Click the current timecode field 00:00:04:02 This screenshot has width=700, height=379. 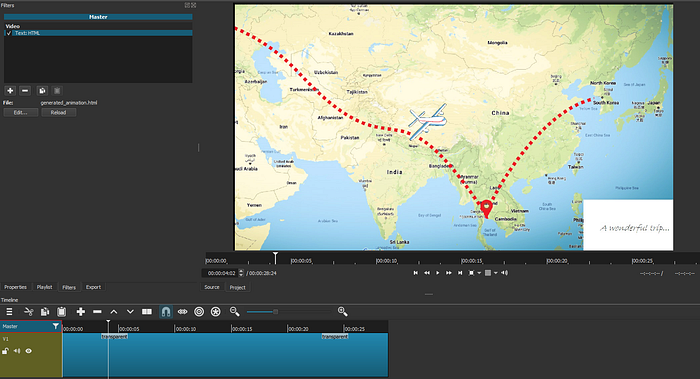[x=220, y=273]
